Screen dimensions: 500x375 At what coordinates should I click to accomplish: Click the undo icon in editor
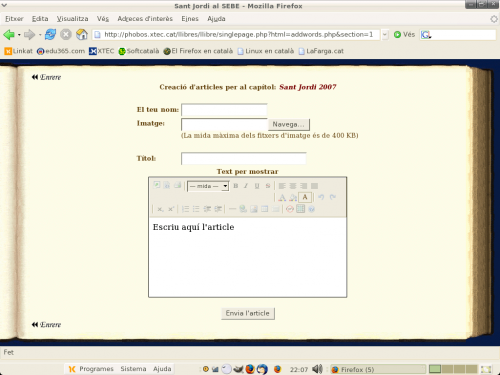[321, 197]
